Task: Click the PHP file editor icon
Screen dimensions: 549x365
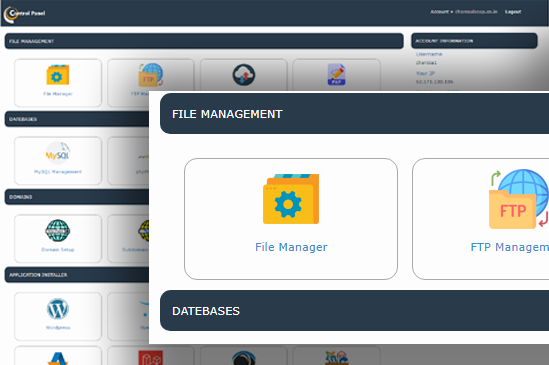Action: [x=336, y=74]
